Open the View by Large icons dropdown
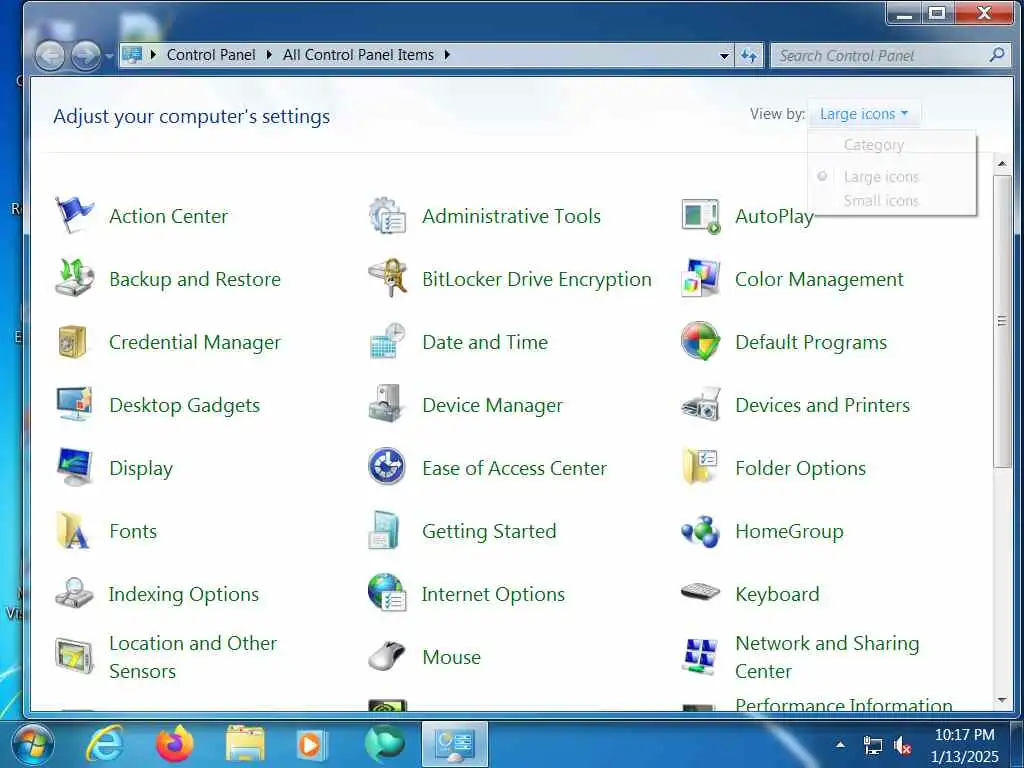Image resolution: width=1024 pixels, height=768 pixels. click(863, 114)
